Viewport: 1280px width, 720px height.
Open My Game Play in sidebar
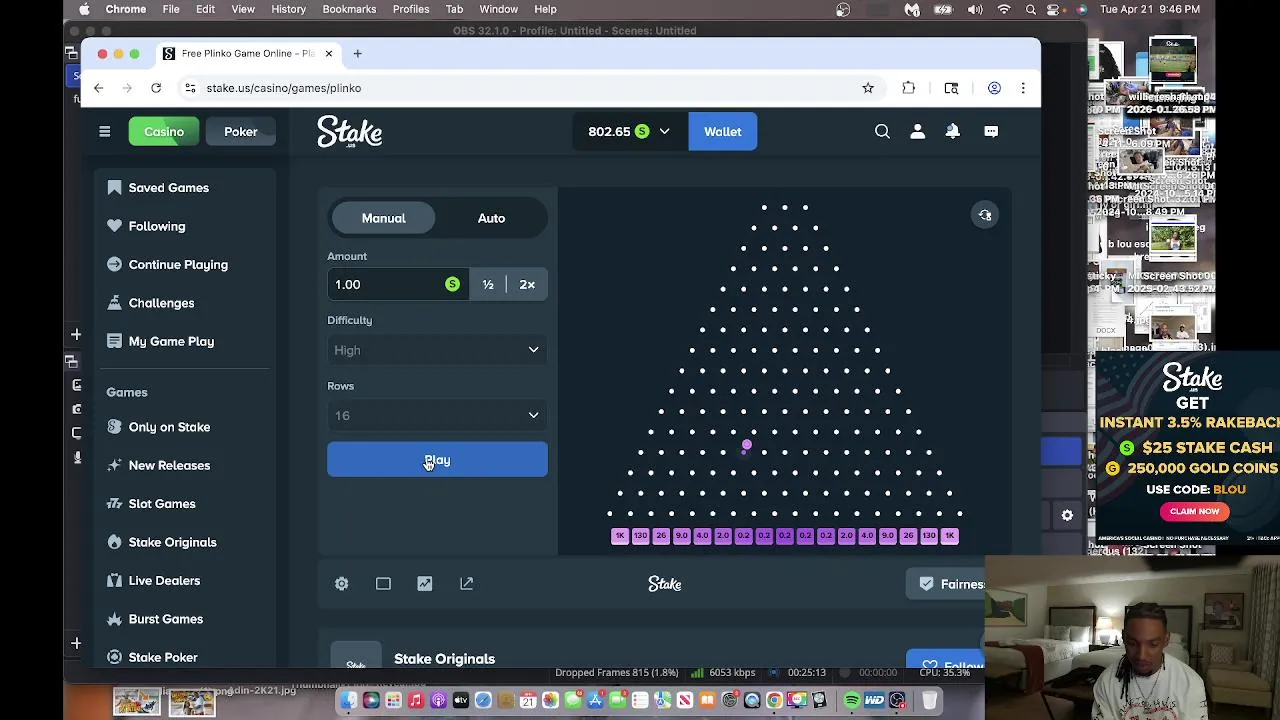point(171,341)
